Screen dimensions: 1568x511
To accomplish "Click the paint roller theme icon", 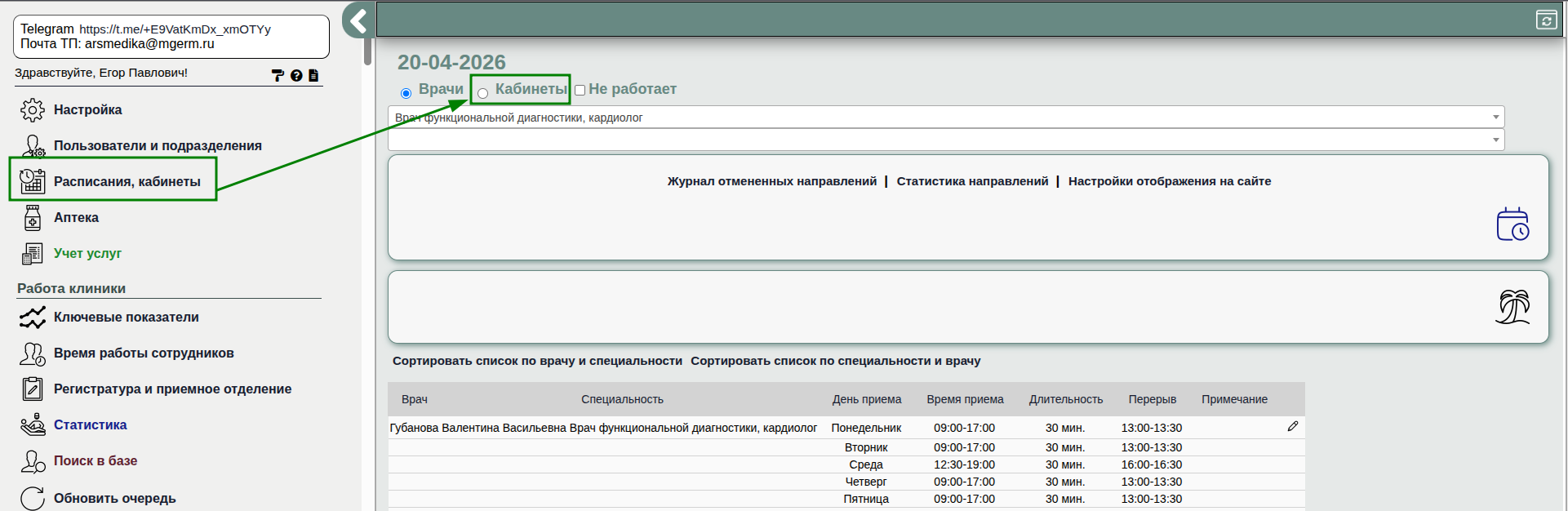I will (x=278, y=75).
